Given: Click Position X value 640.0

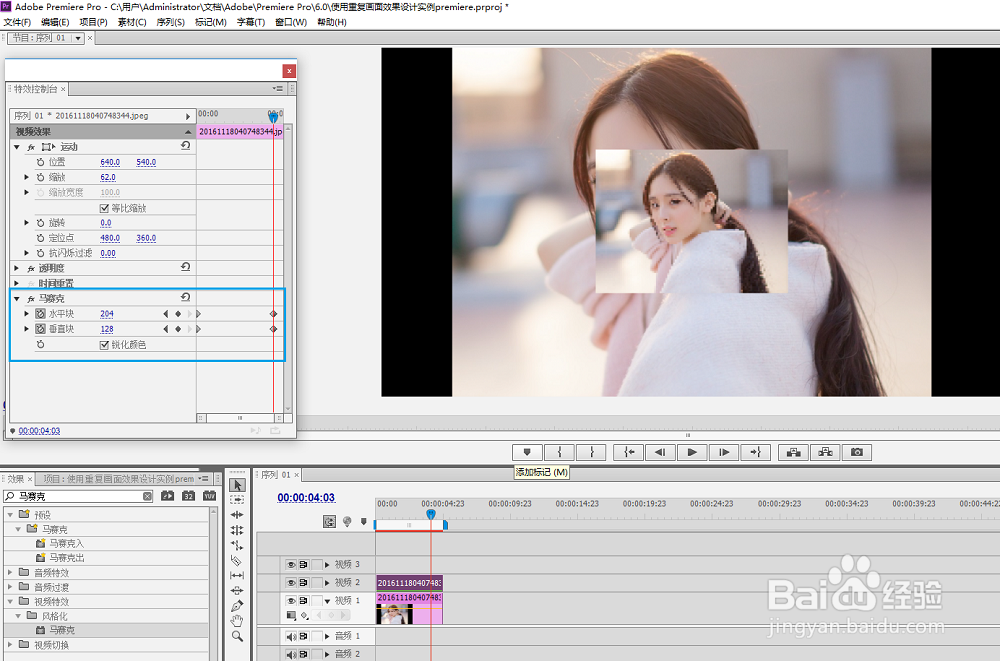Looking at the screenshot, I should click(x=110, y=162).
